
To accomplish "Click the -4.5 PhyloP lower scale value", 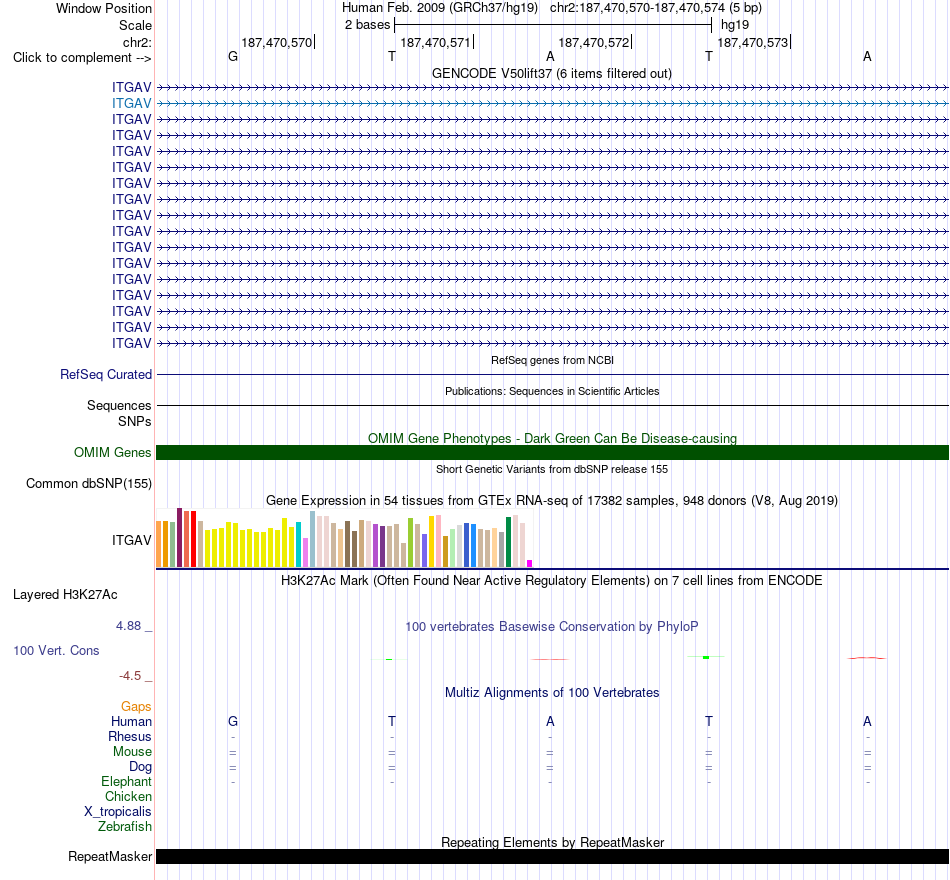I will tap(130, 676).
